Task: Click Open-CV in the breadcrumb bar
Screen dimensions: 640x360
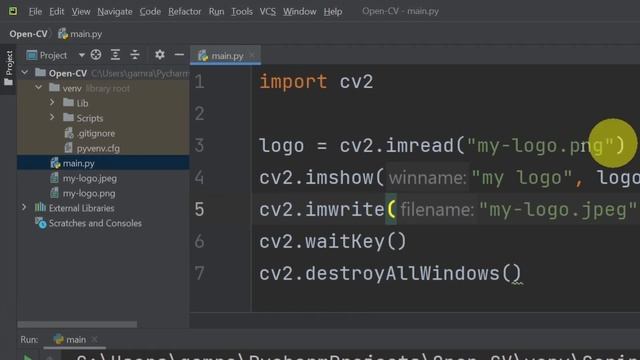Action: (28, 34)
